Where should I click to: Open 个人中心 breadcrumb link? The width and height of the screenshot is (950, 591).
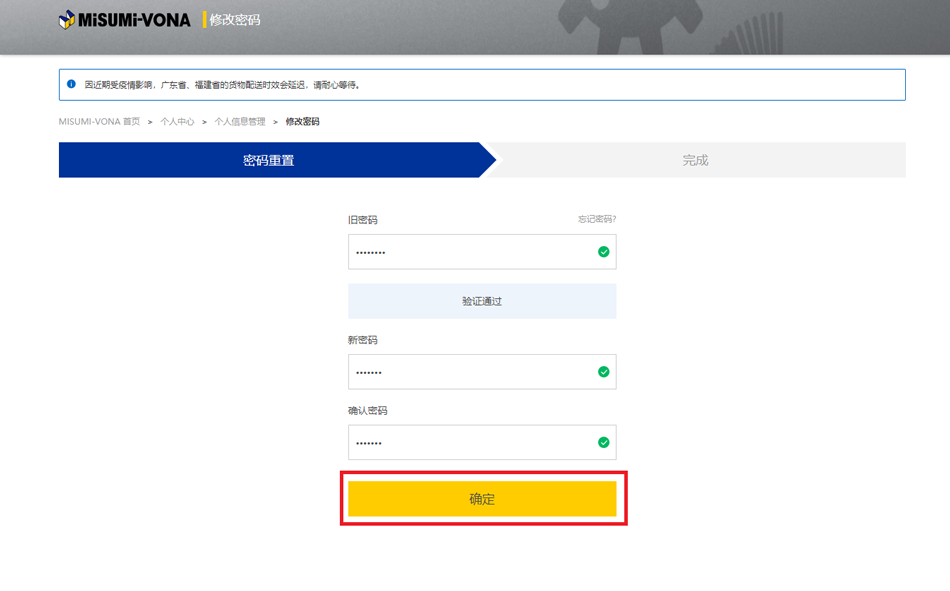coord(177,122)
